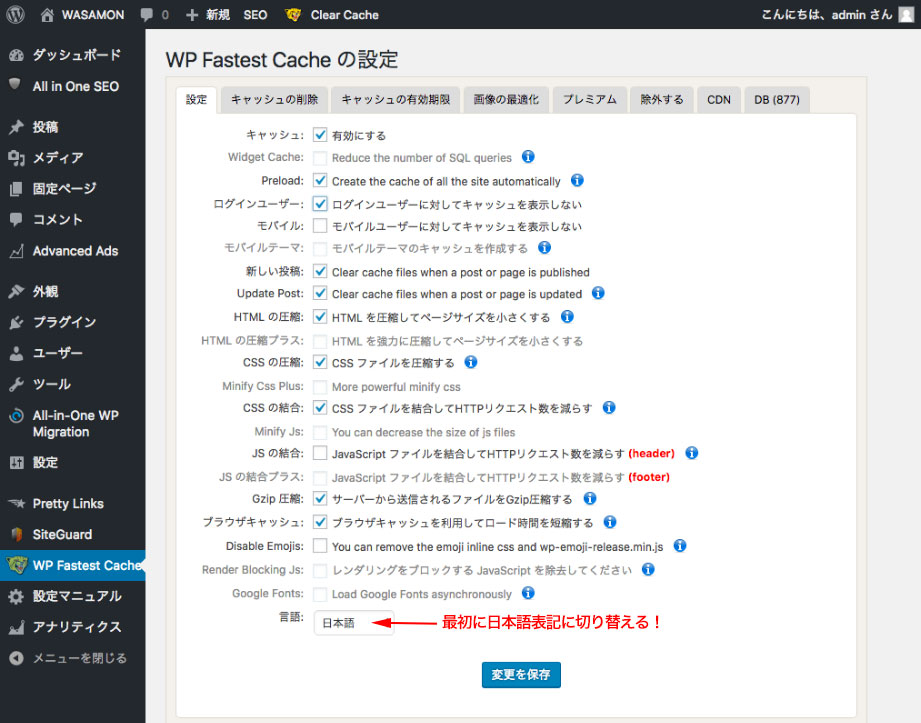Open the 除外する tab

tap(662, 100)
